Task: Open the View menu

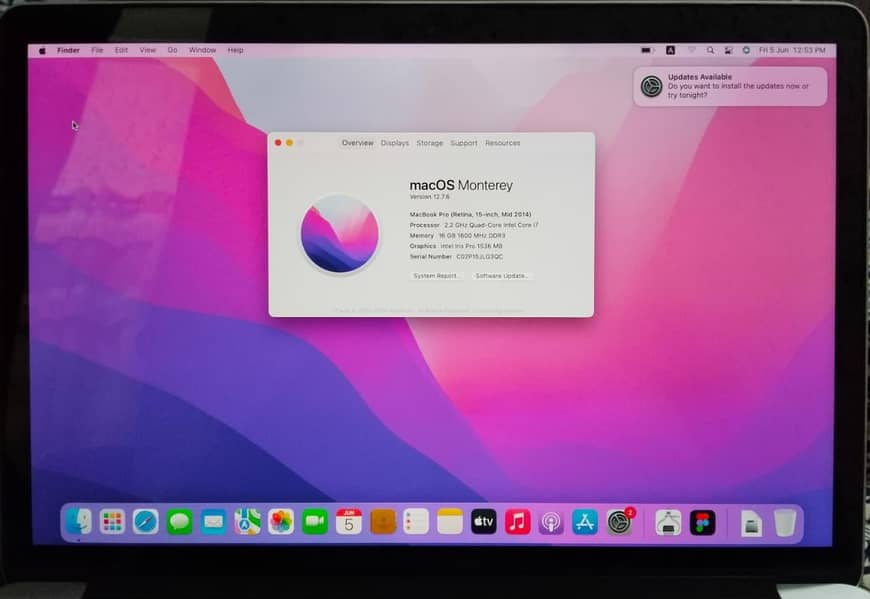Action: (x=148, y=50)
